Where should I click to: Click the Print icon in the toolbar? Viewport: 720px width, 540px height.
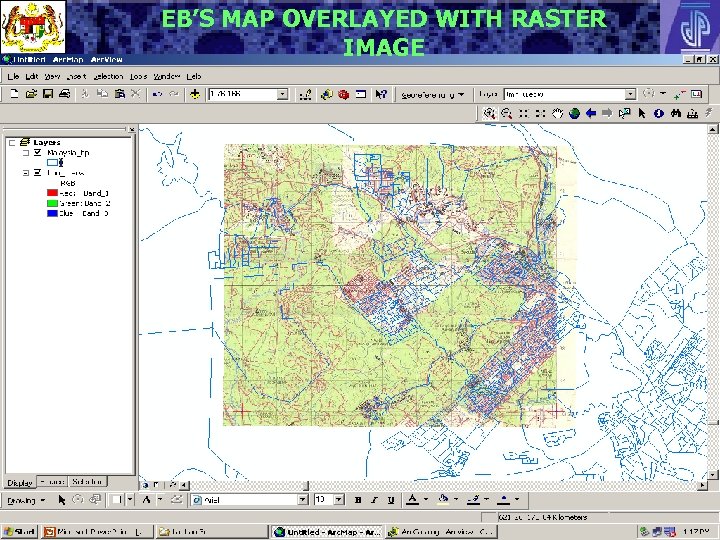pyautogui.click(x=65, y=94)
